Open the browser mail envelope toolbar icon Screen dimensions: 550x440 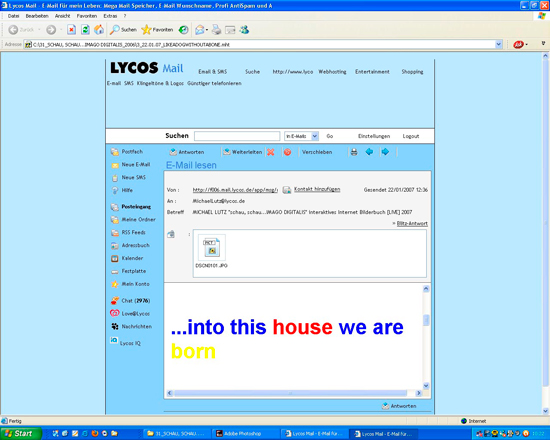coord(200,30)
